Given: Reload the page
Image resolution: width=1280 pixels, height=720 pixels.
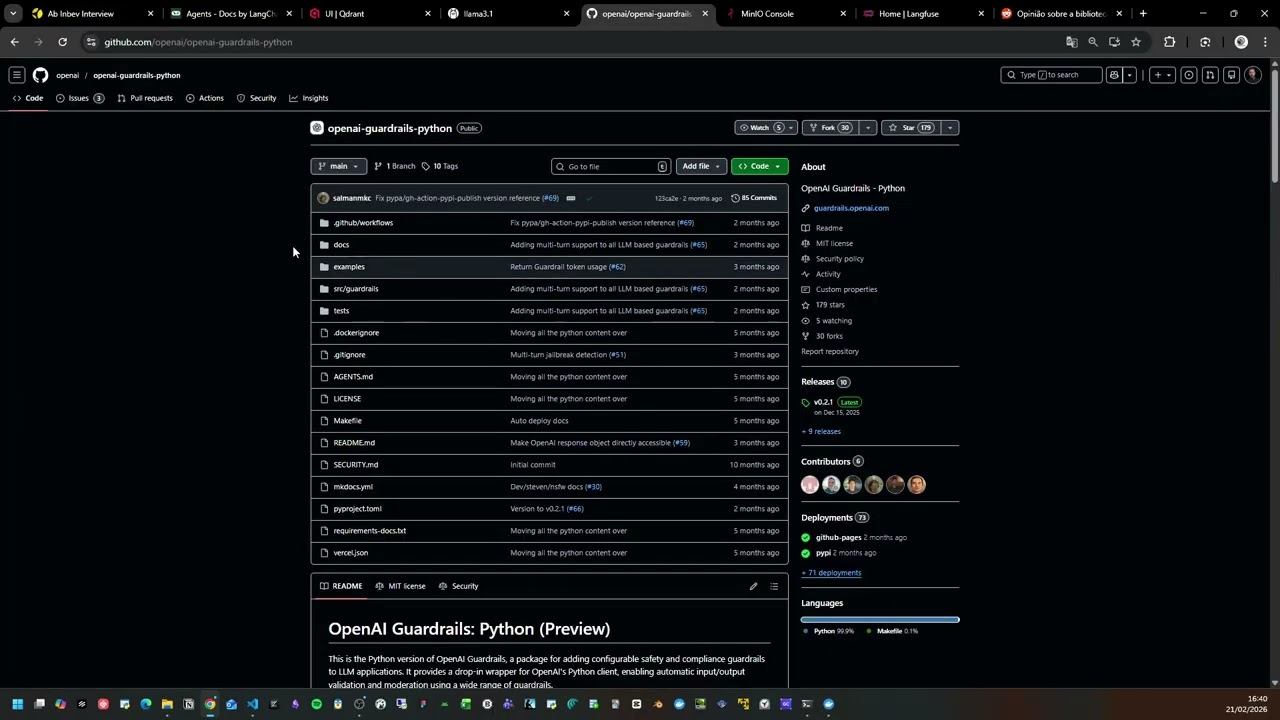Looking at the screenshot, I should coord(62,42).
